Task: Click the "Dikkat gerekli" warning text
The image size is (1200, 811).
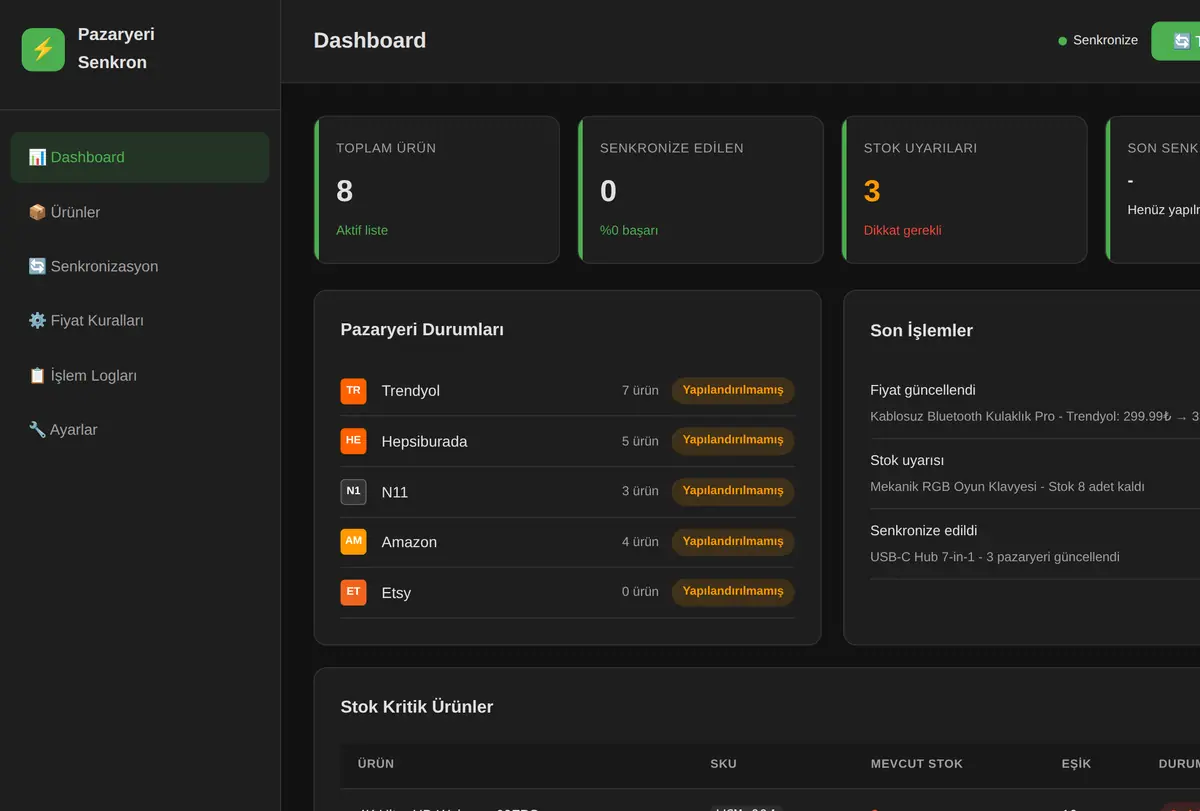Action: (x=903, y=230)
